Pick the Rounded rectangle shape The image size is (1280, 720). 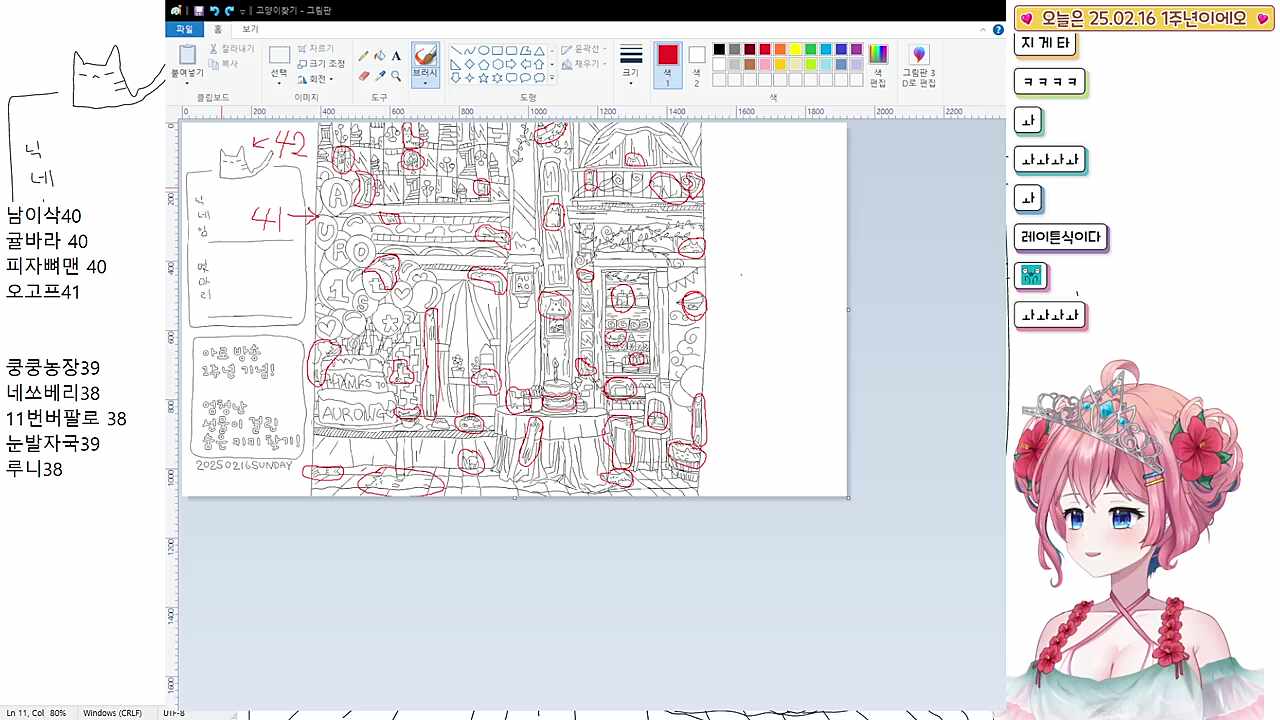tap(512, 50)
